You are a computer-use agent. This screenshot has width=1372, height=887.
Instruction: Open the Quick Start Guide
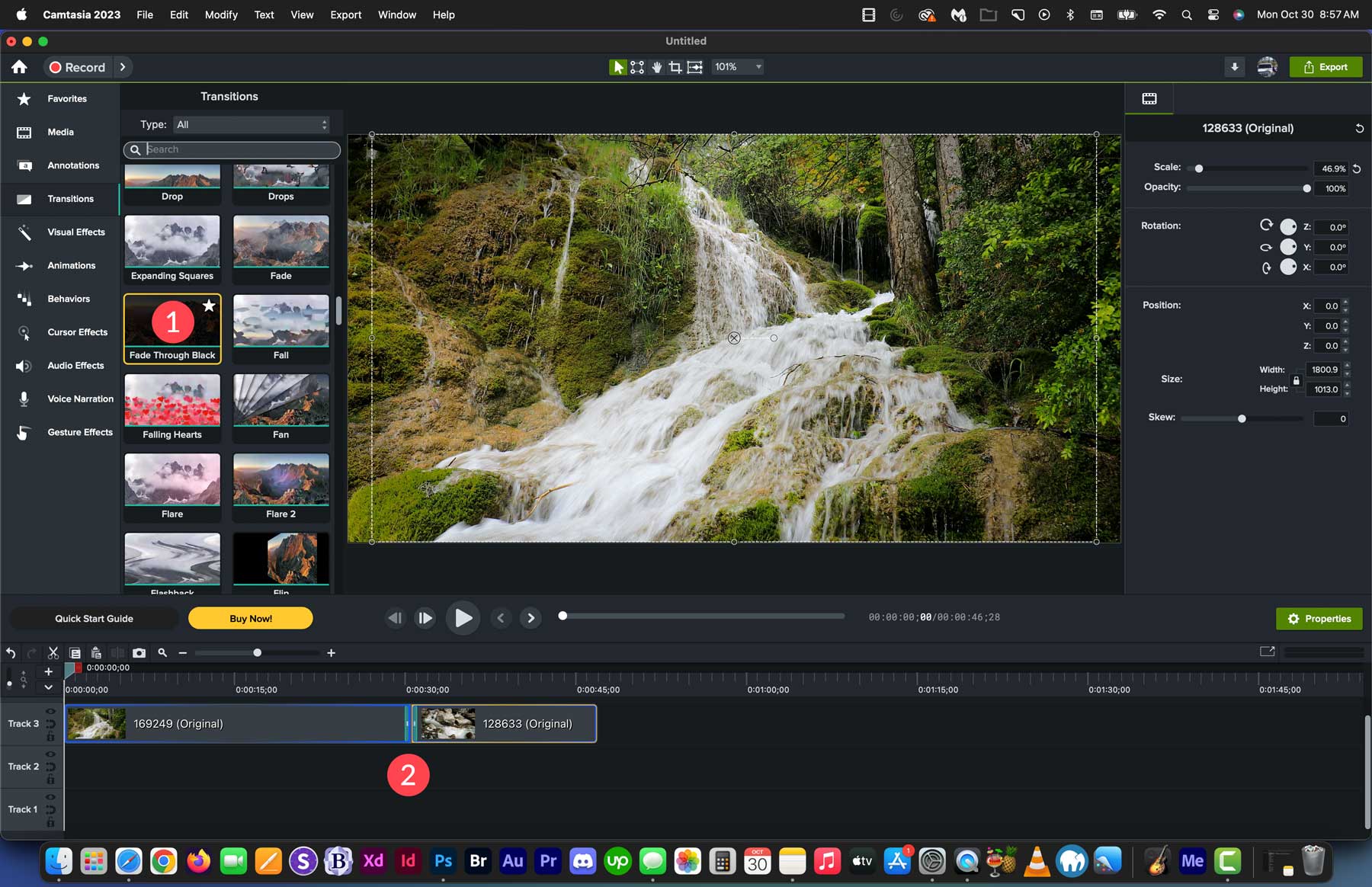[94, 618]
